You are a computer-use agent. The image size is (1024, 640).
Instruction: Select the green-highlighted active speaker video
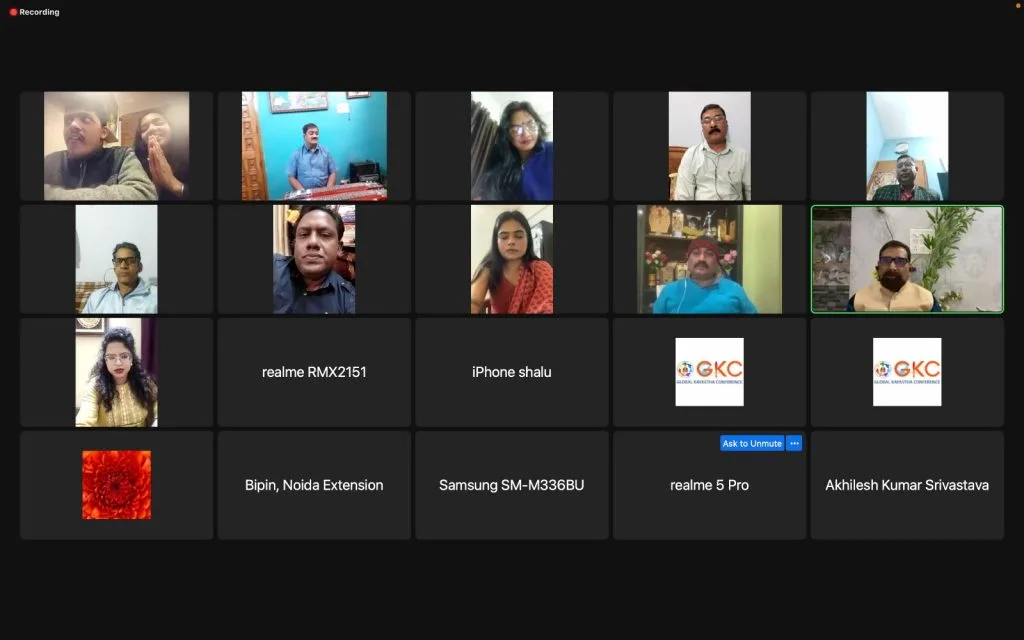[x=907, y=259]
